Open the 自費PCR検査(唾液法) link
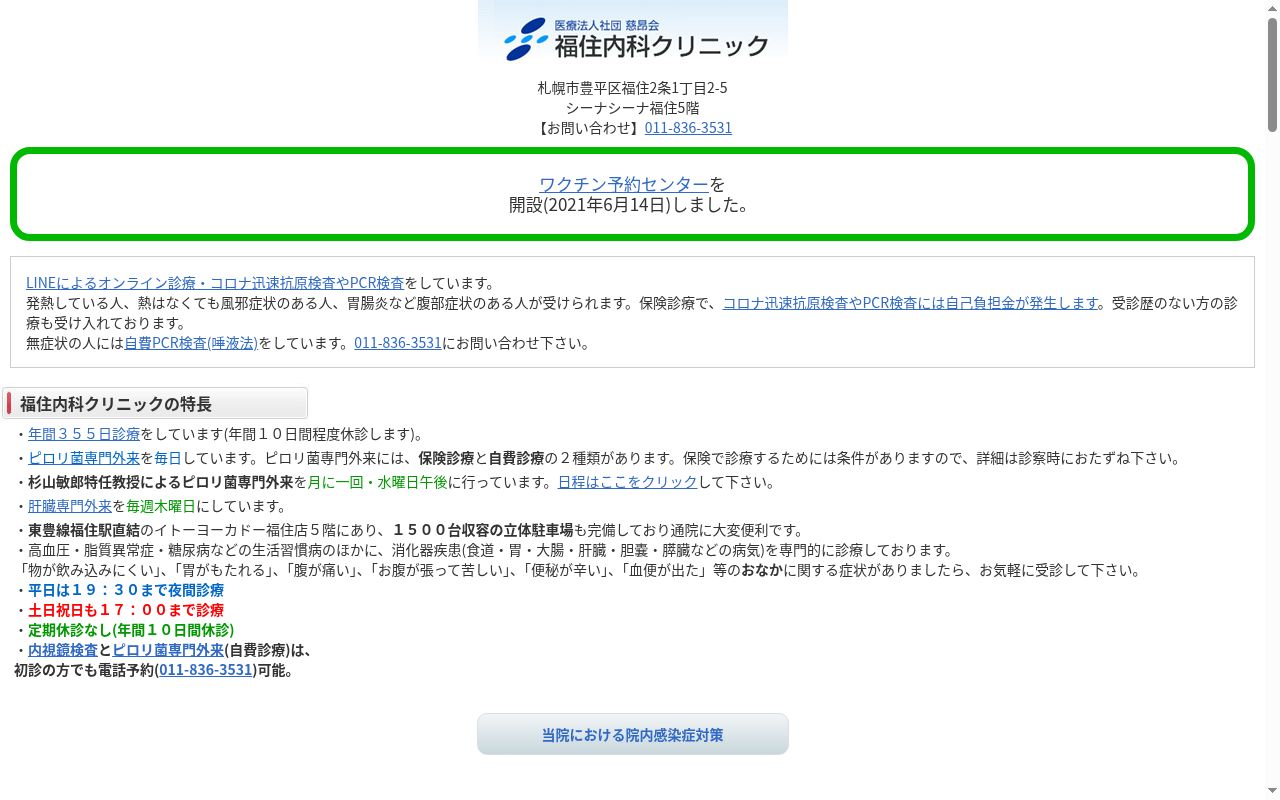 click(x=191, y=343)
